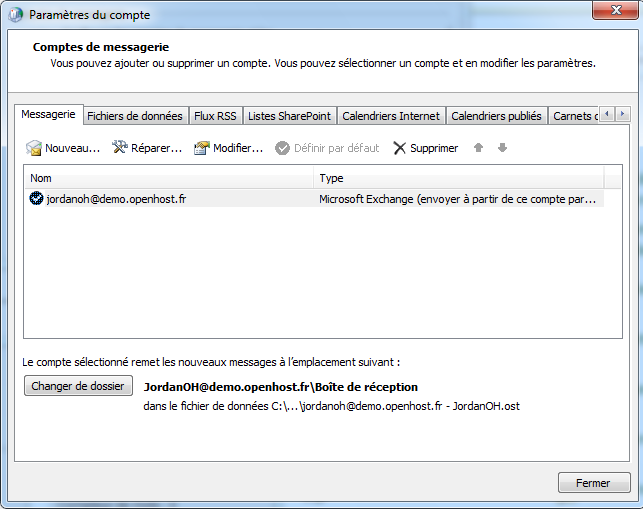Click the Changer de dossier button
This screenshot has width=643, height=509.
pos(78,386)
